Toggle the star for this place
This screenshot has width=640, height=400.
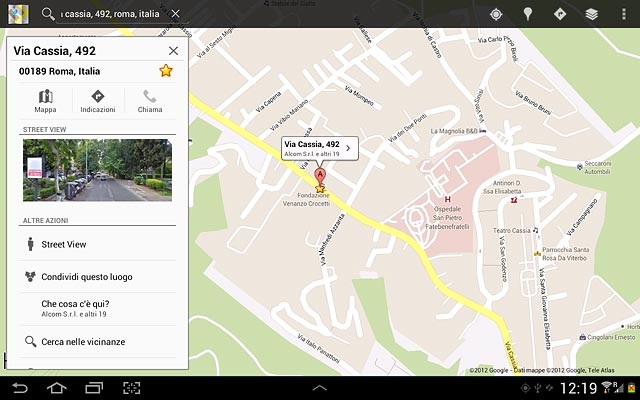166,71
